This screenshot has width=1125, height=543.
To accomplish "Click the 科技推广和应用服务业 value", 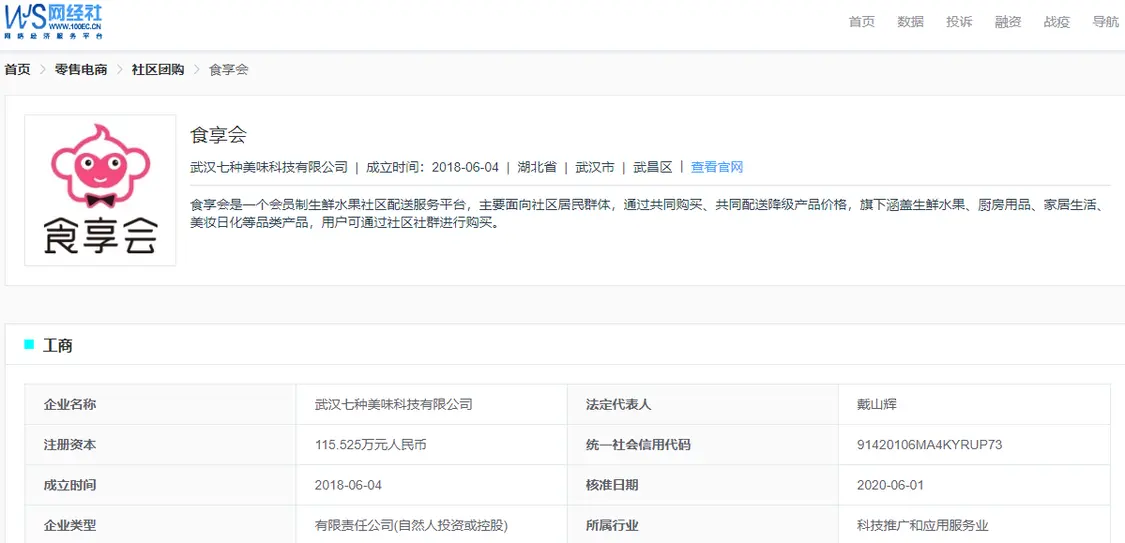I will [923, 526].
